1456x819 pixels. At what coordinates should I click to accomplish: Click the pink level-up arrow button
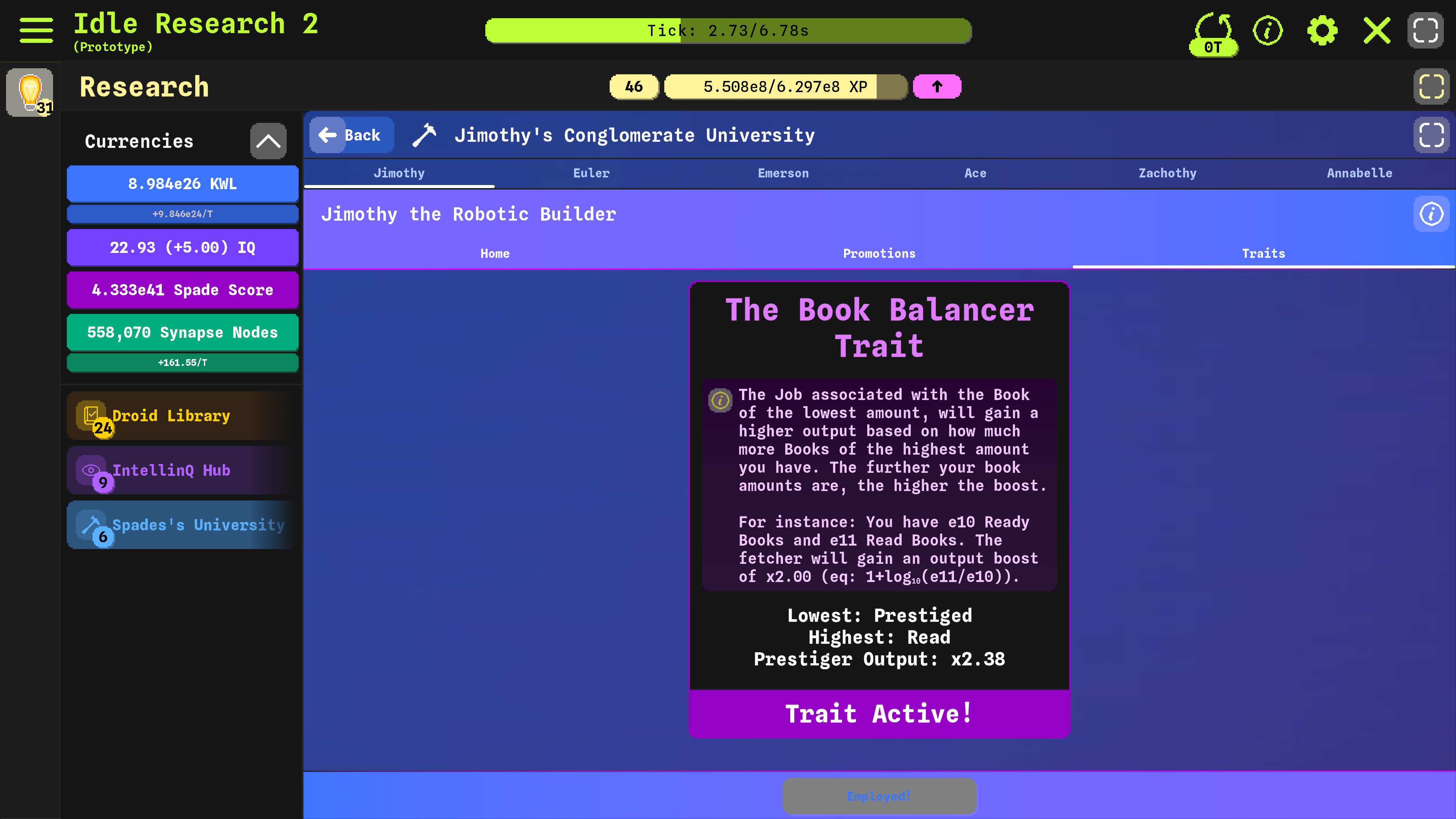click(x=937, y=86)
